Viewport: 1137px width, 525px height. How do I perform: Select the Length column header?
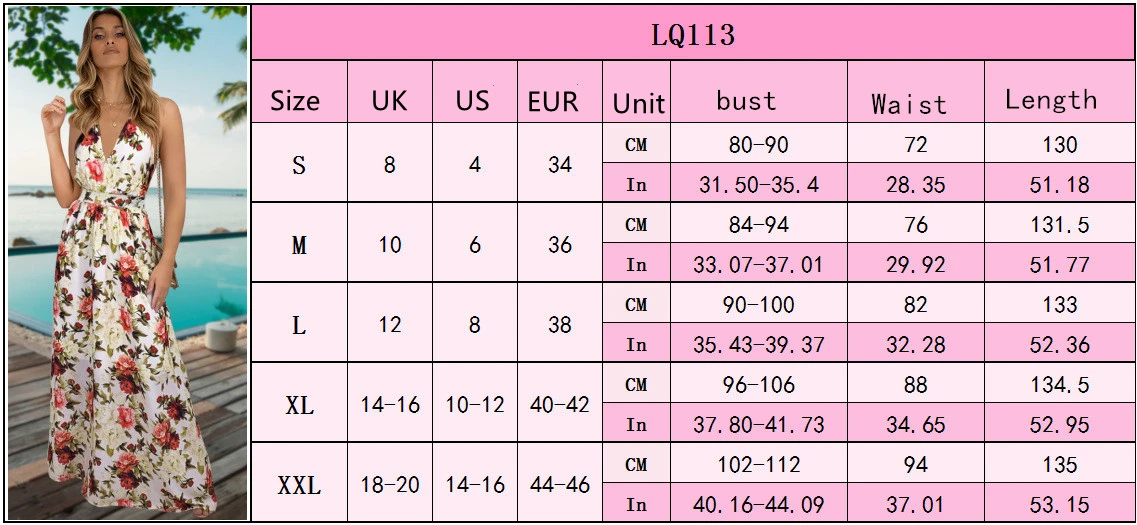[1051, 100]
